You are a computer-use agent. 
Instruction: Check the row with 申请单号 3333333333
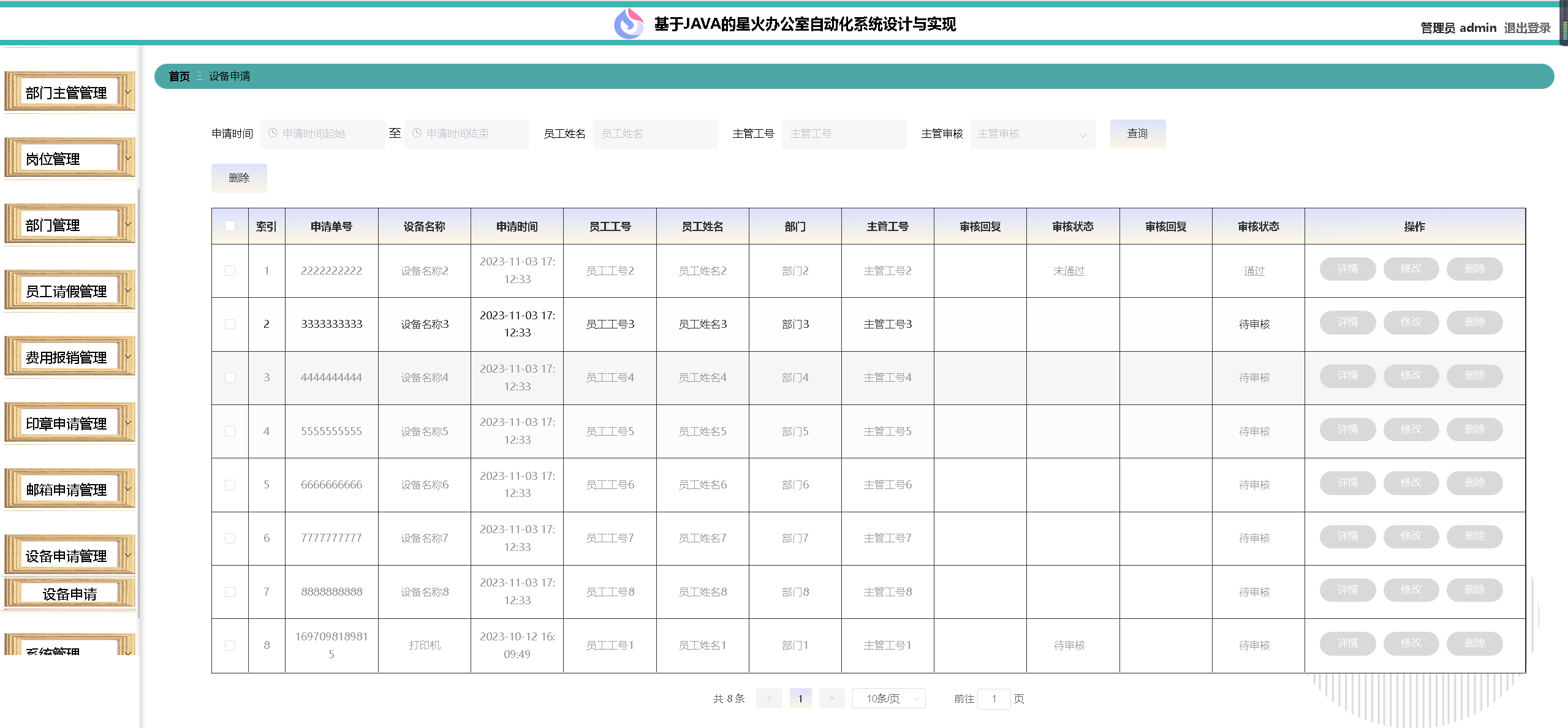pyautogui.click(x=230, y=324)
